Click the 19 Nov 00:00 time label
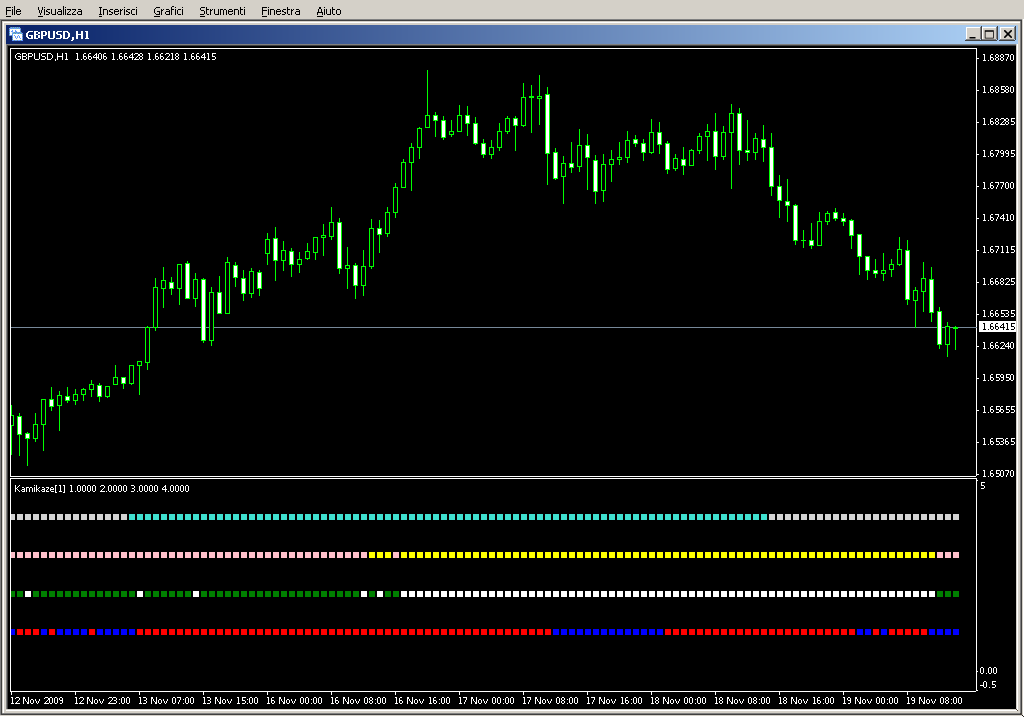Image resolution: width=1024 pixels, height=717 pixels. pyautogui.click(x=870, y=701)
